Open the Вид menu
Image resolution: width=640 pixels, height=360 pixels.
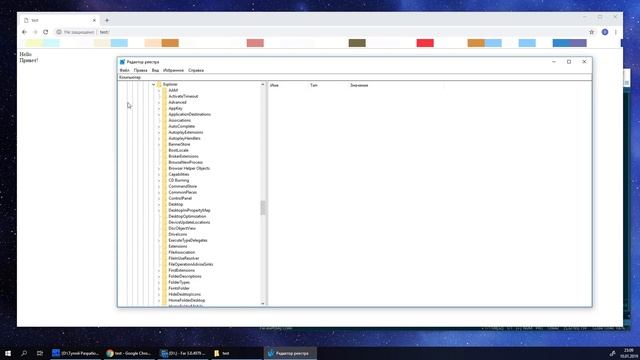[x=155, y=70]
